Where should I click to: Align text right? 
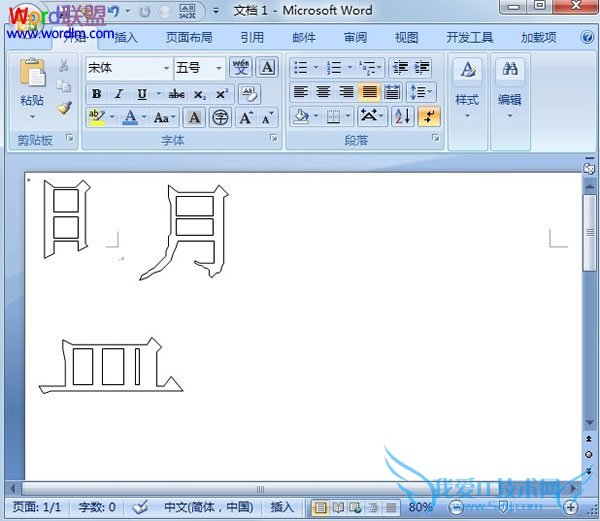point(346,92)
